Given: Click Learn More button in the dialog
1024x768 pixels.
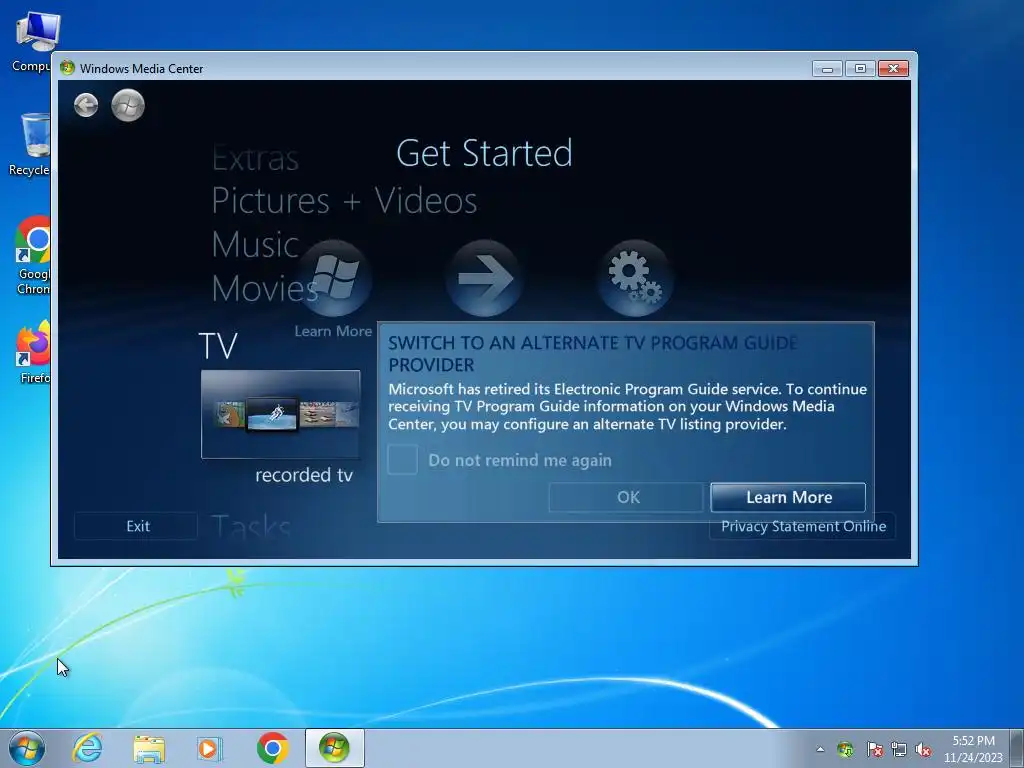Looking at the screenshot, I should coord(788,498).
